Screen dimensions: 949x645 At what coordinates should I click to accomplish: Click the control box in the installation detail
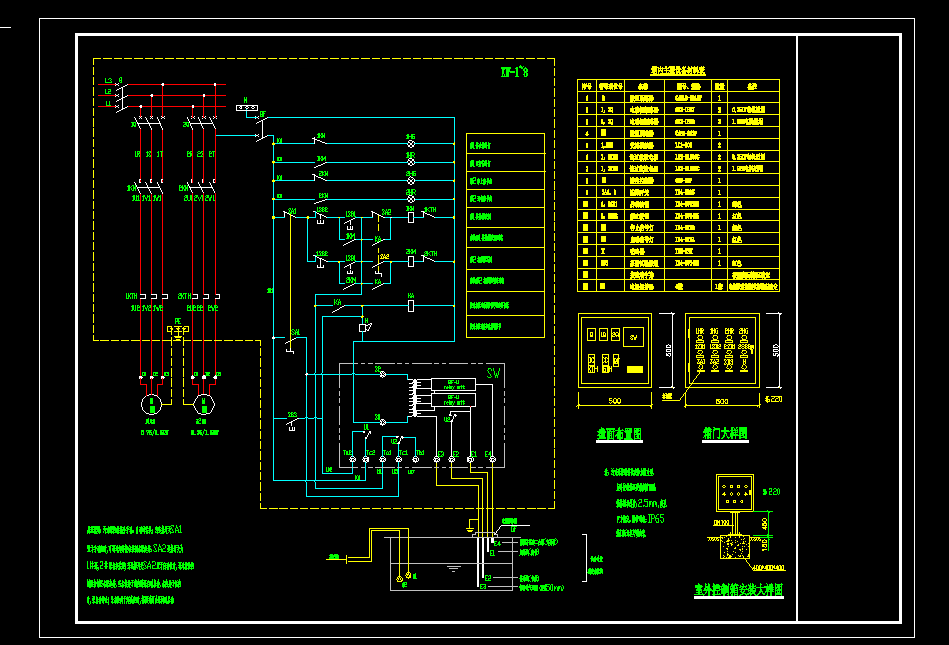pos(735,493)
